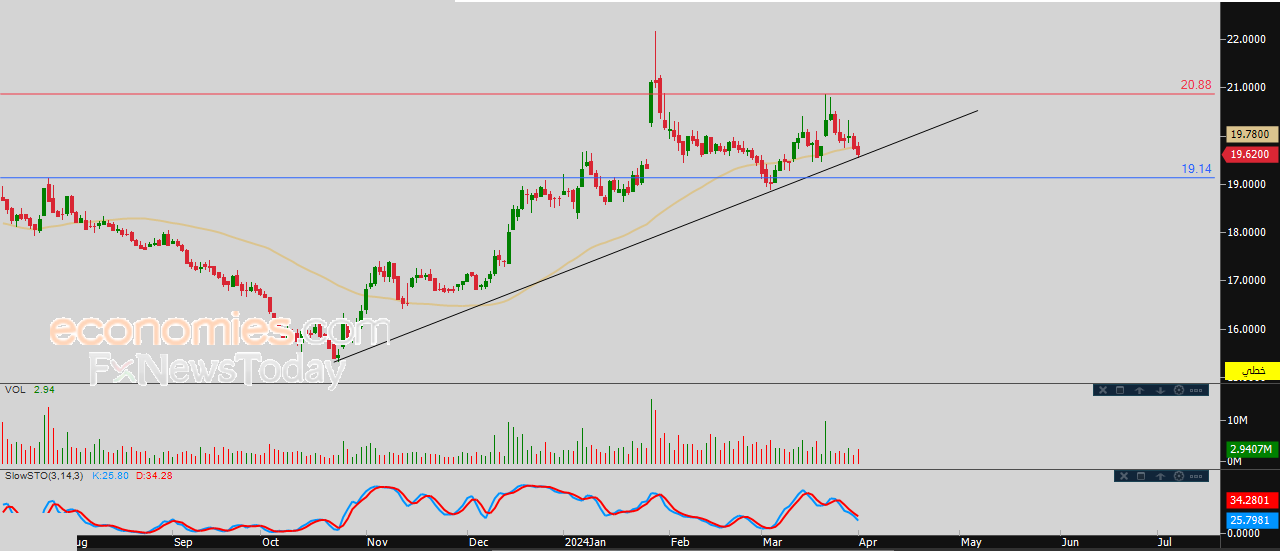This screenshot has width=1280, height=551.
Task: Open VOL panel settings gear
Action: pyautogui.click(x=1179, y=390)
